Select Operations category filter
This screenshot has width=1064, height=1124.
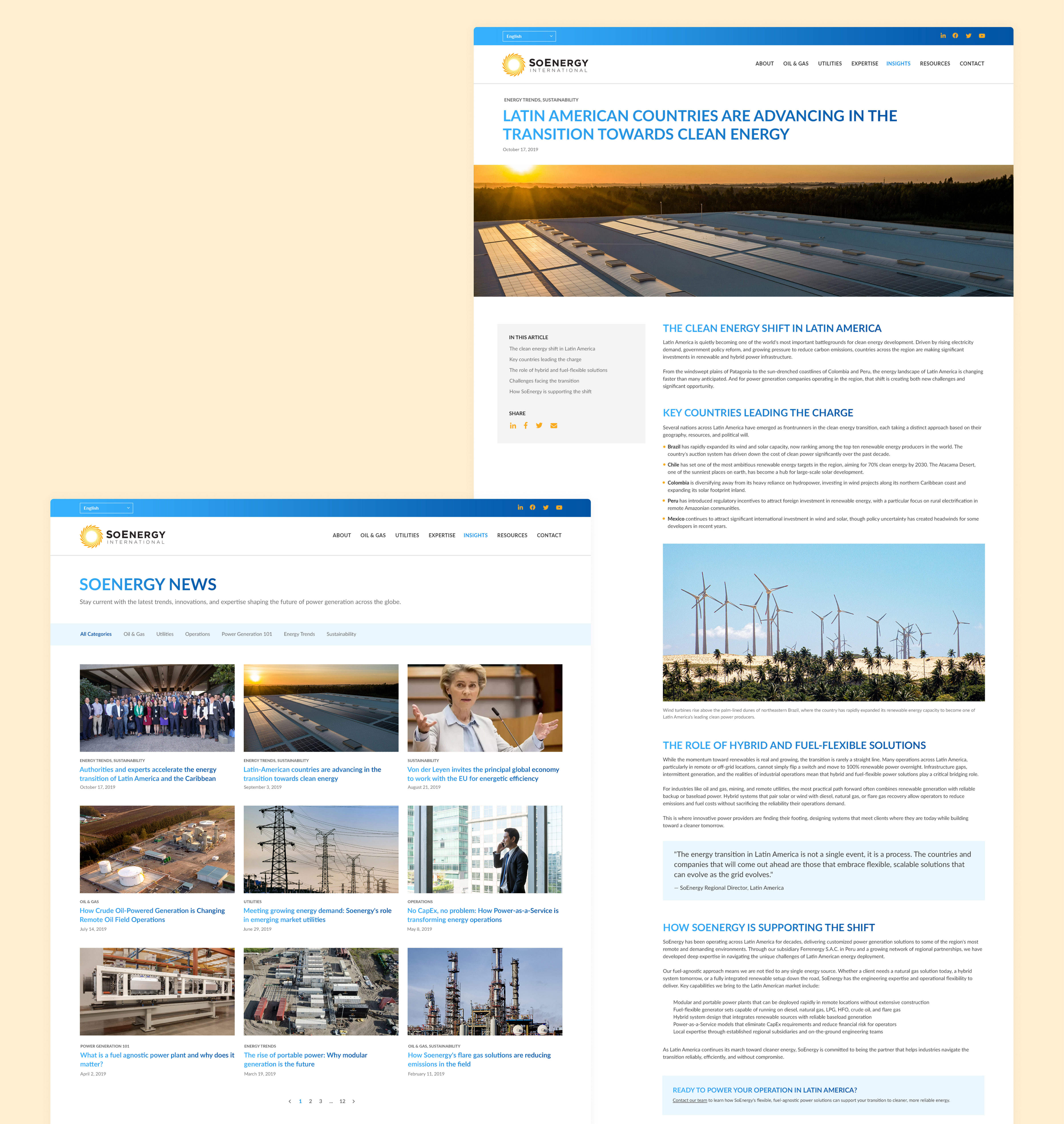pyautogui.click(x=197, y=634)
